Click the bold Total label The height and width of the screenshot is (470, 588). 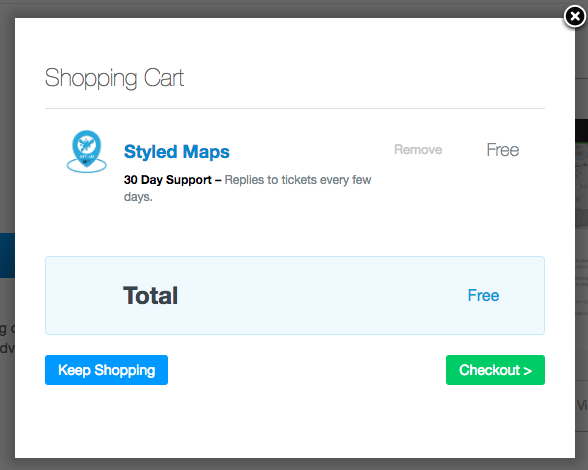coord(150,296)
